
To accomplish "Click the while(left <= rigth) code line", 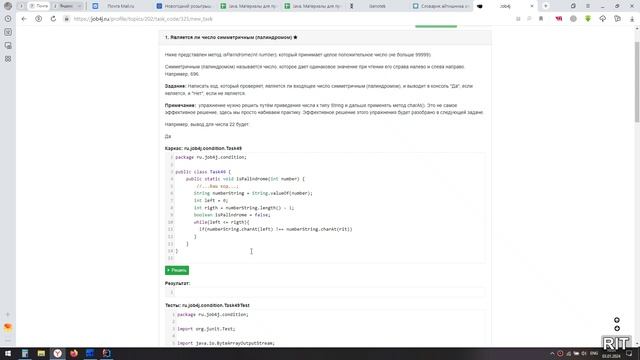I will click(221, 222).
